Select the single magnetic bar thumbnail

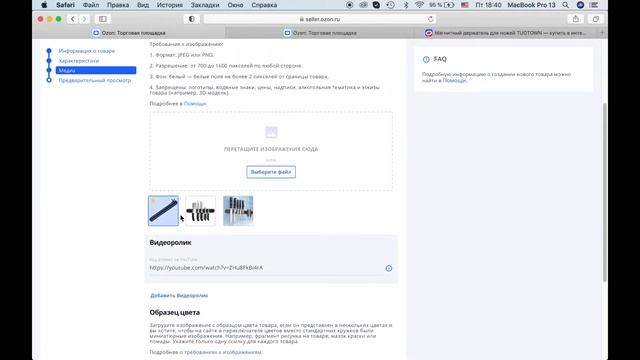(163, 211)
